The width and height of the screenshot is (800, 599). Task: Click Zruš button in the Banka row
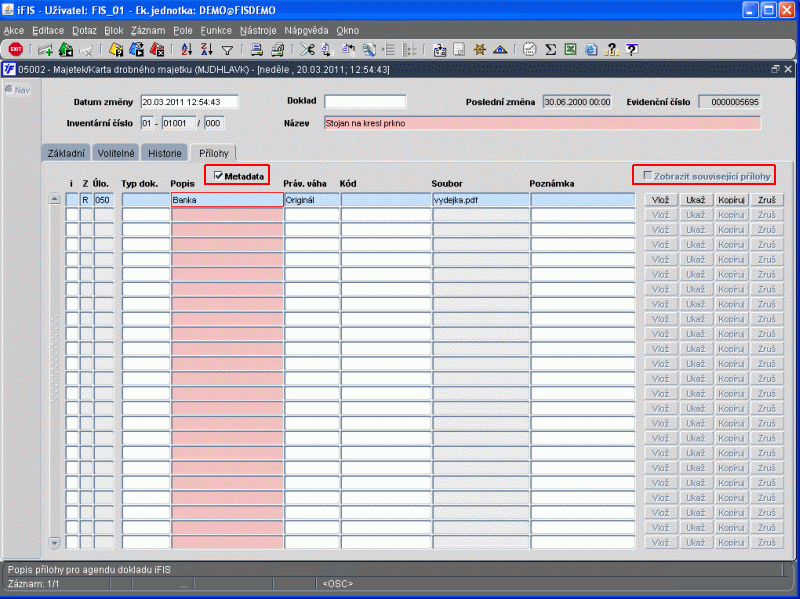pyautogui.click(x=767, y=200)
